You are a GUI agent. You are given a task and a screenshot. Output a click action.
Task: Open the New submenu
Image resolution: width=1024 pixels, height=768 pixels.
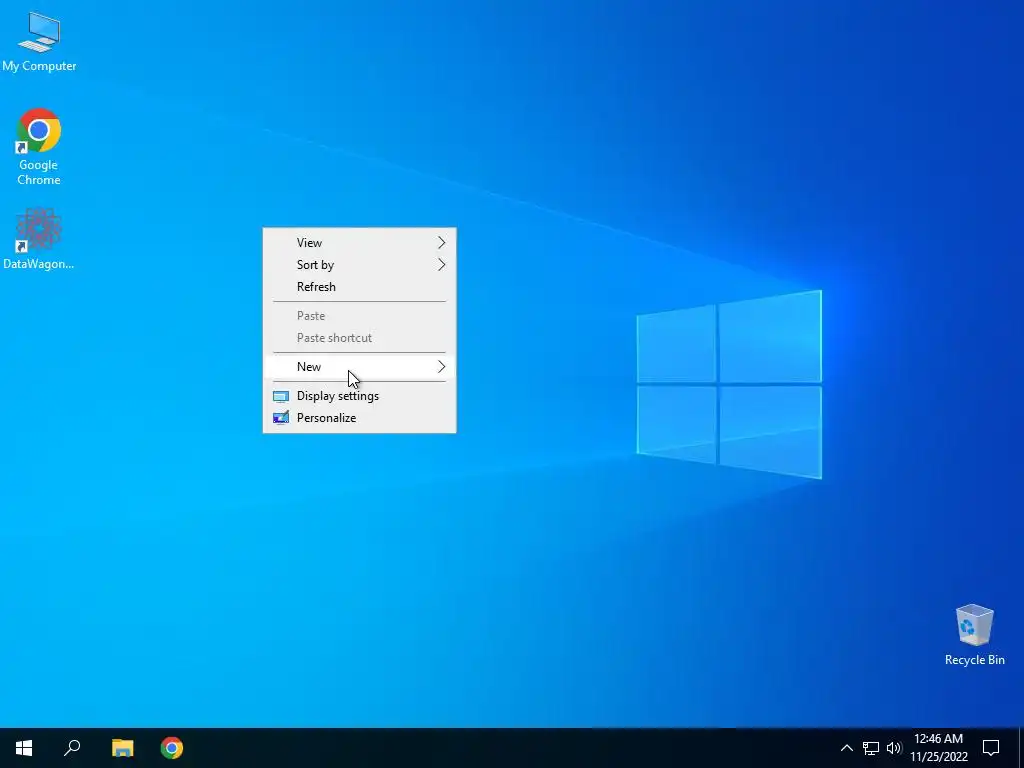click(359, 366)
